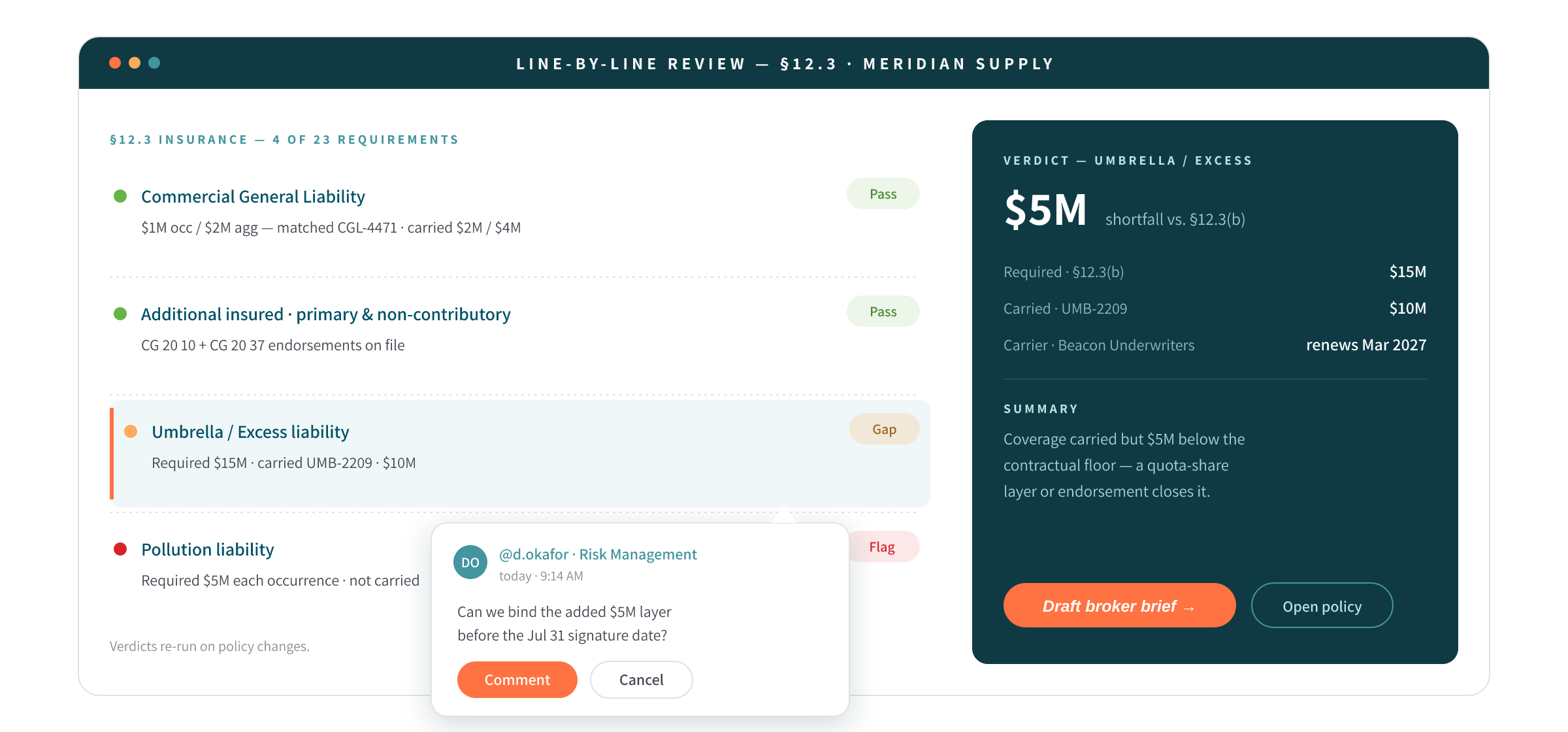Click Required $5M each occurrence detail text
The width and height of the screenshot is (1568, 732).
(280, 580)
